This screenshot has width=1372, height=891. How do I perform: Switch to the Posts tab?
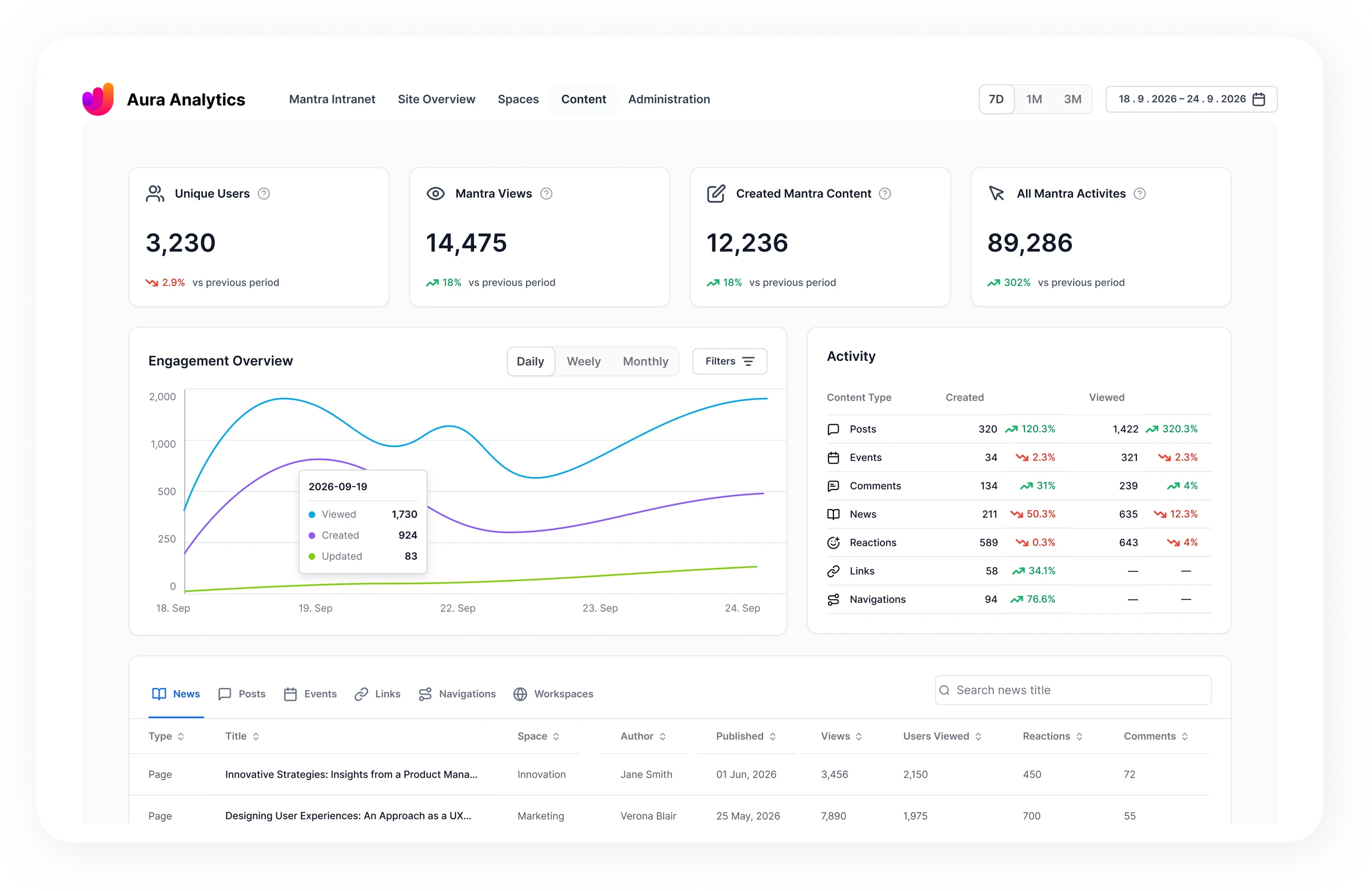point(242,694)
